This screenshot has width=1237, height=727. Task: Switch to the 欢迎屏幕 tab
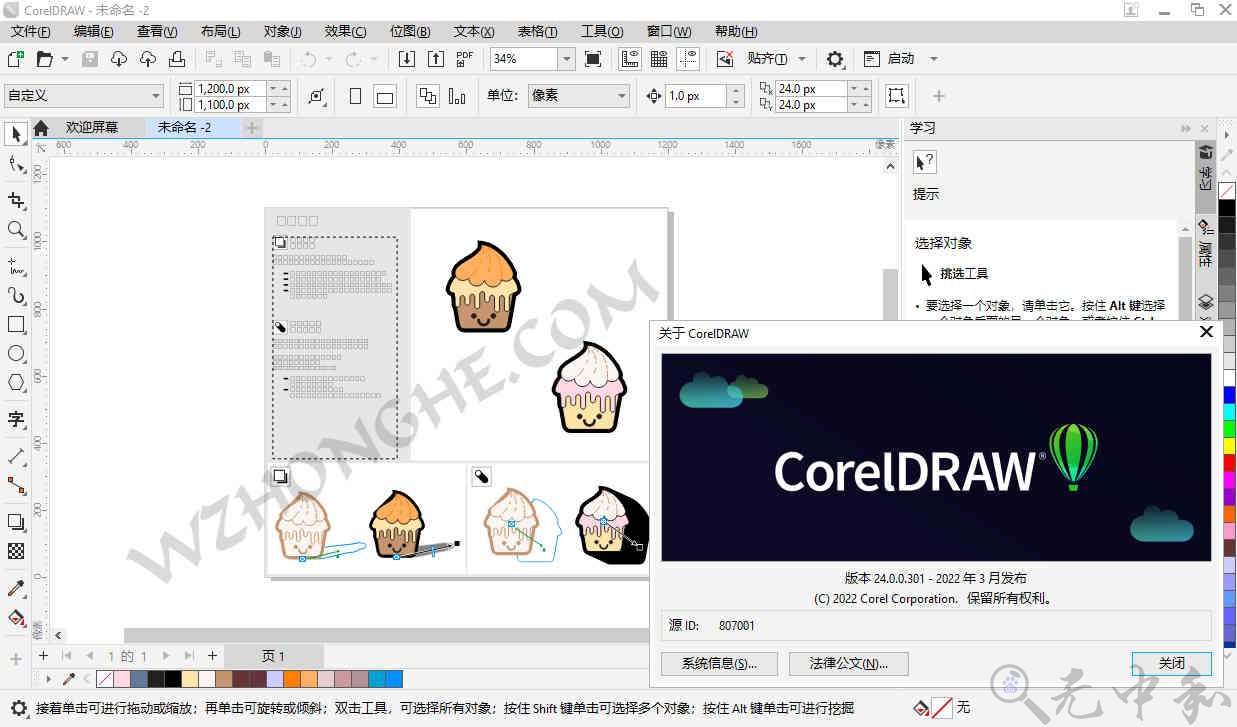point(88,127)
